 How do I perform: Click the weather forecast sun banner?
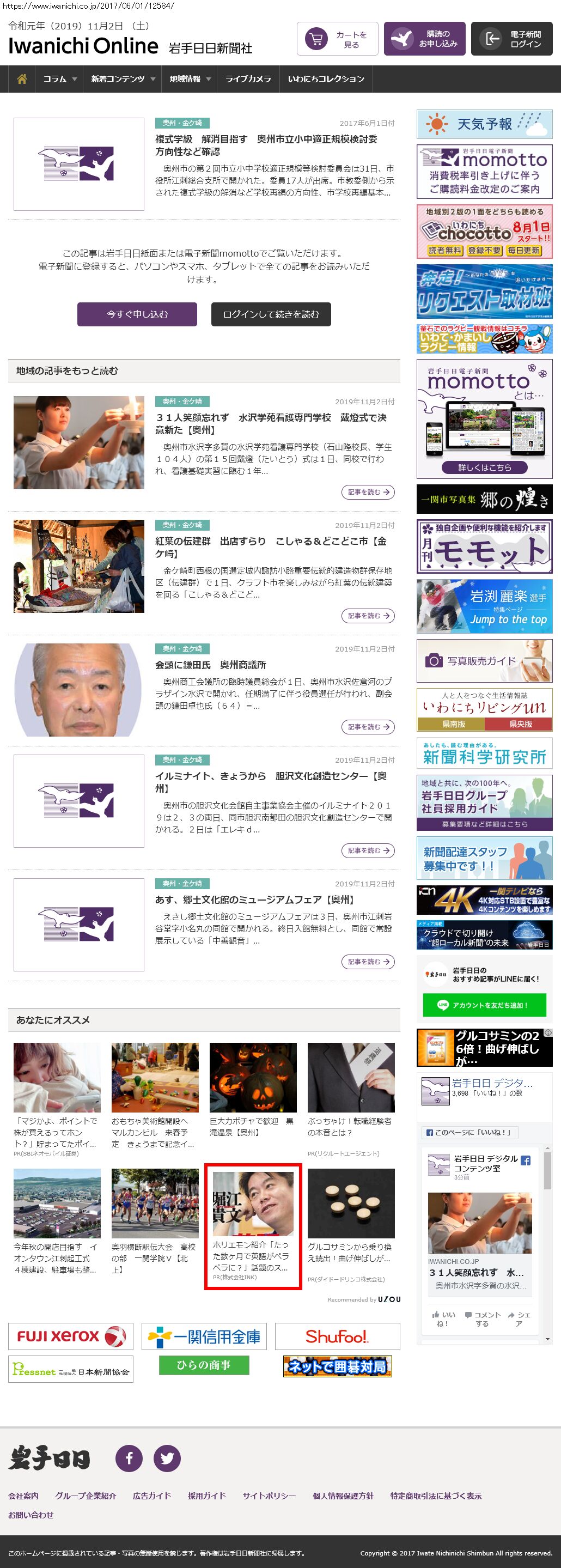[x=484, y=124]
